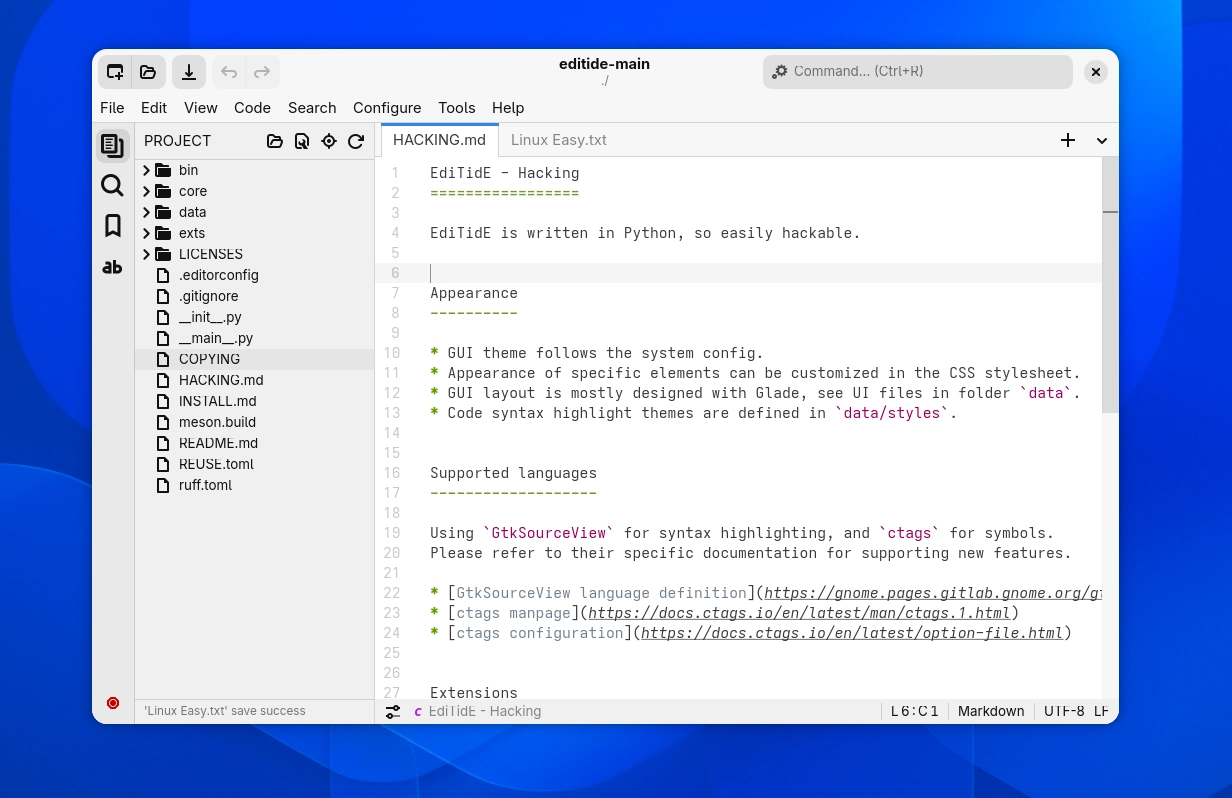This screenshot has height=798, width=1232.
Task: Click the 'EdiTidE - Hacking' symbol label in status bar
Action: [485, 712]
